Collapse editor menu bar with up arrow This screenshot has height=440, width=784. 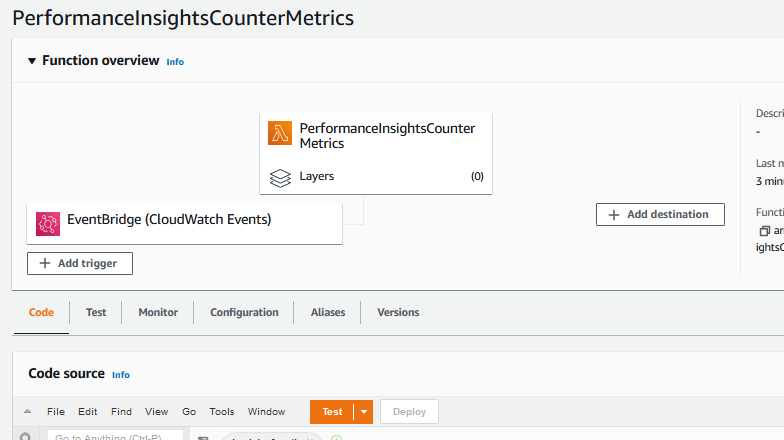tap(28, 412)
